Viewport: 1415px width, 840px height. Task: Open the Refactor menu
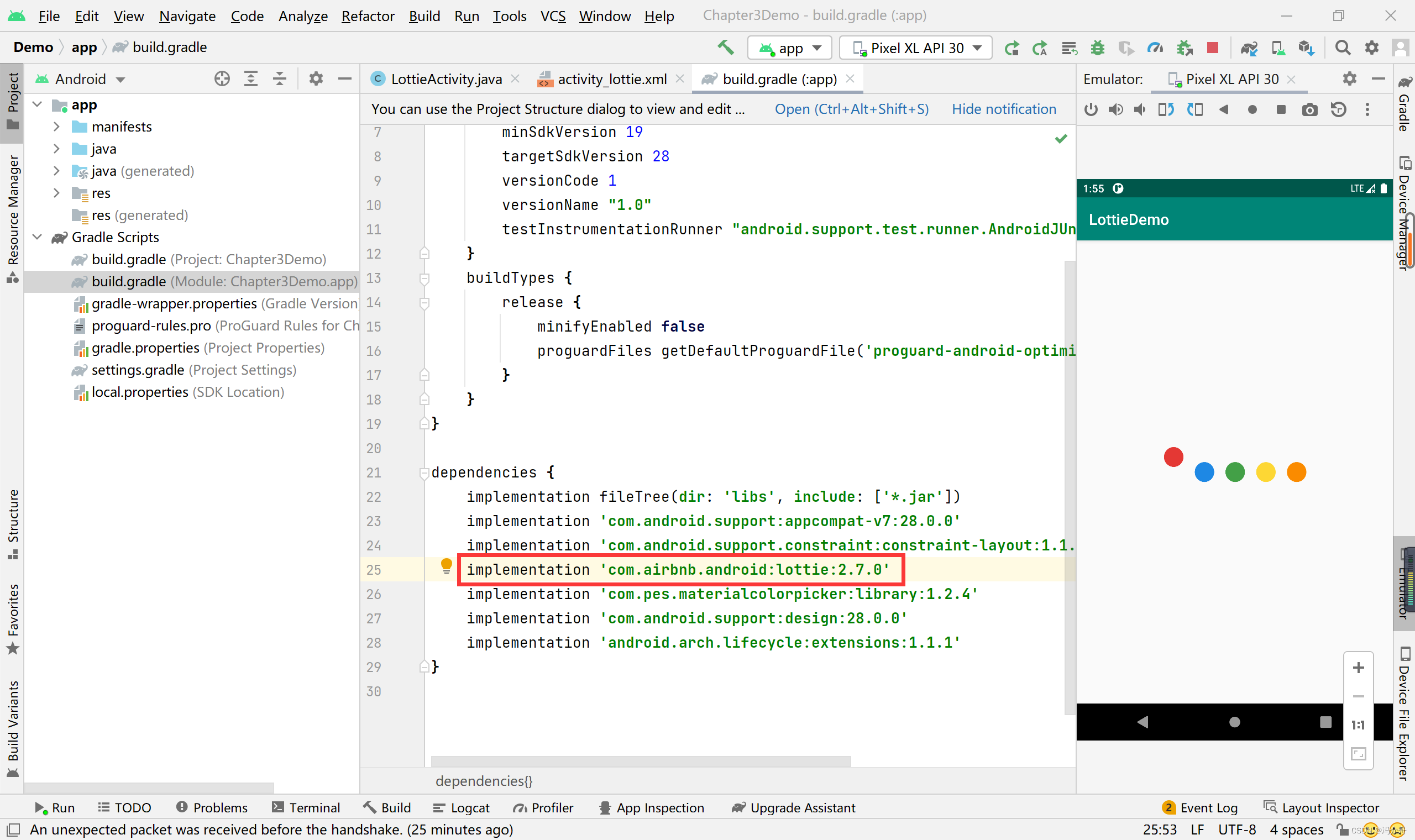[x=368, y=16]
